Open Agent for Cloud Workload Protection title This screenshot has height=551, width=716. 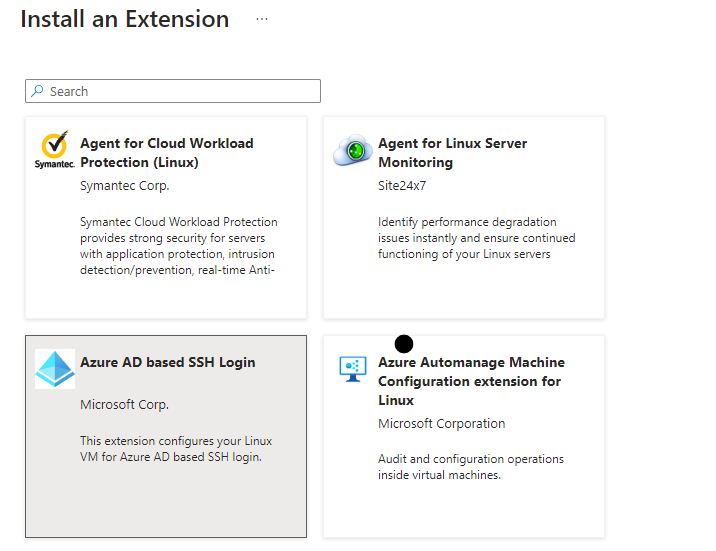point(166,153)
